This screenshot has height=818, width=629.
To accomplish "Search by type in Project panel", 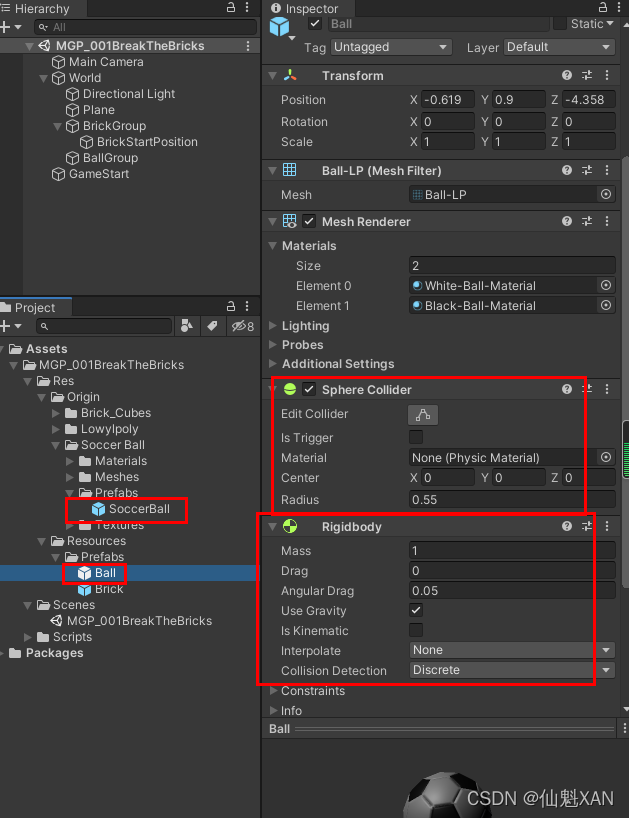I will [187, 326].
